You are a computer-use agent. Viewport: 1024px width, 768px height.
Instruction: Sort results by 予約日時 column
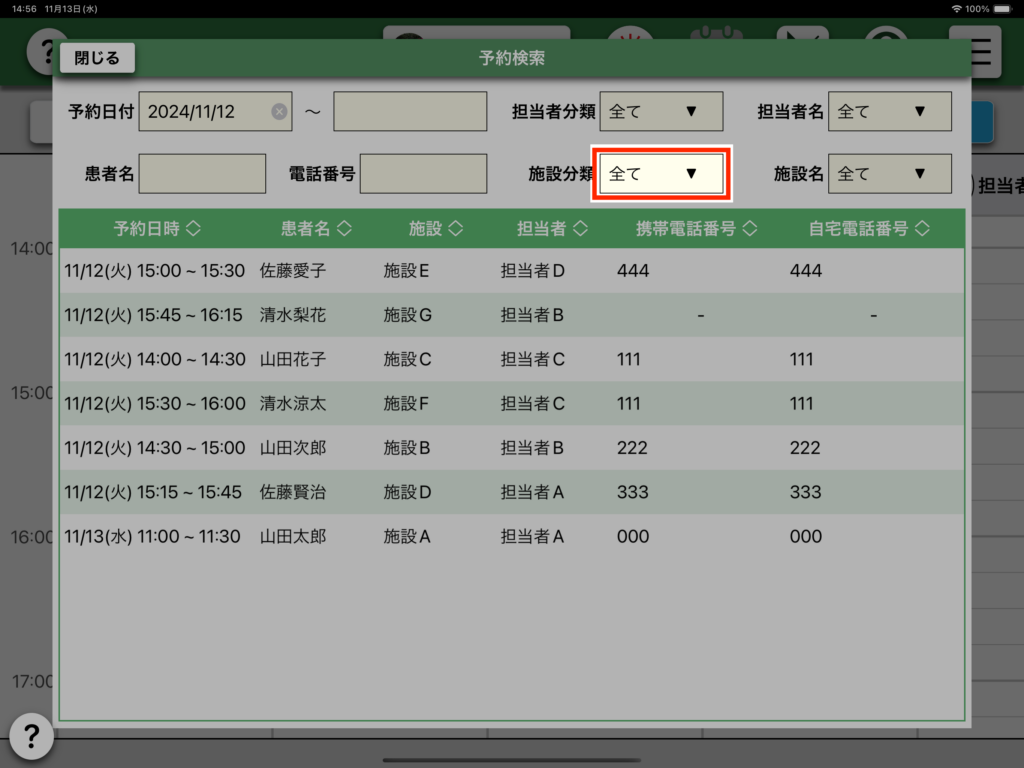click(x=157, y=229)
